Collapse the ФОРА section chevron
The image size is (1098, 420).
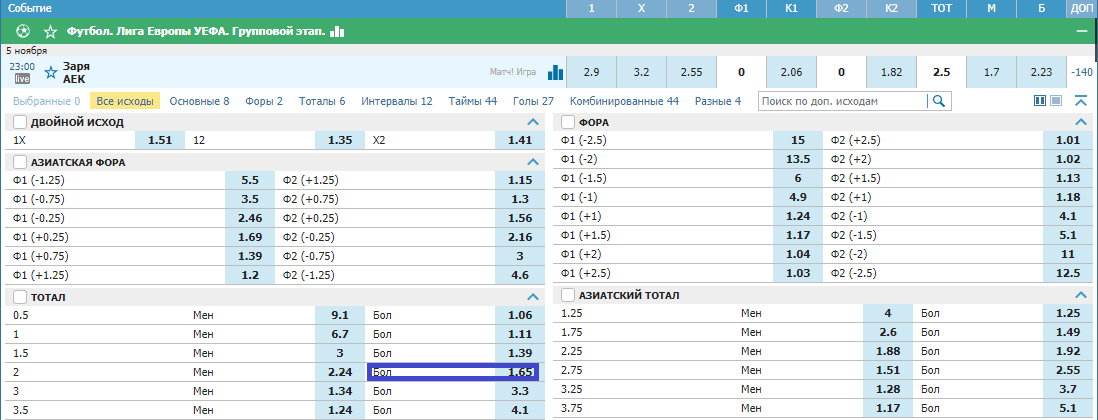point(1081,122)
